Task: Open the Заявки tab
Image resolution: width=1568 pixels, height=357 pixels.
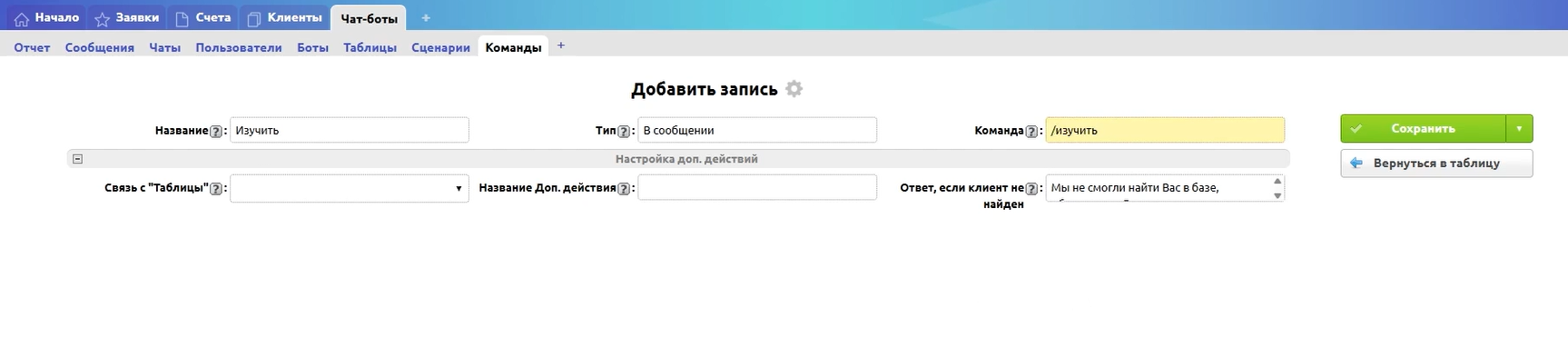Action: pos(127,17)
